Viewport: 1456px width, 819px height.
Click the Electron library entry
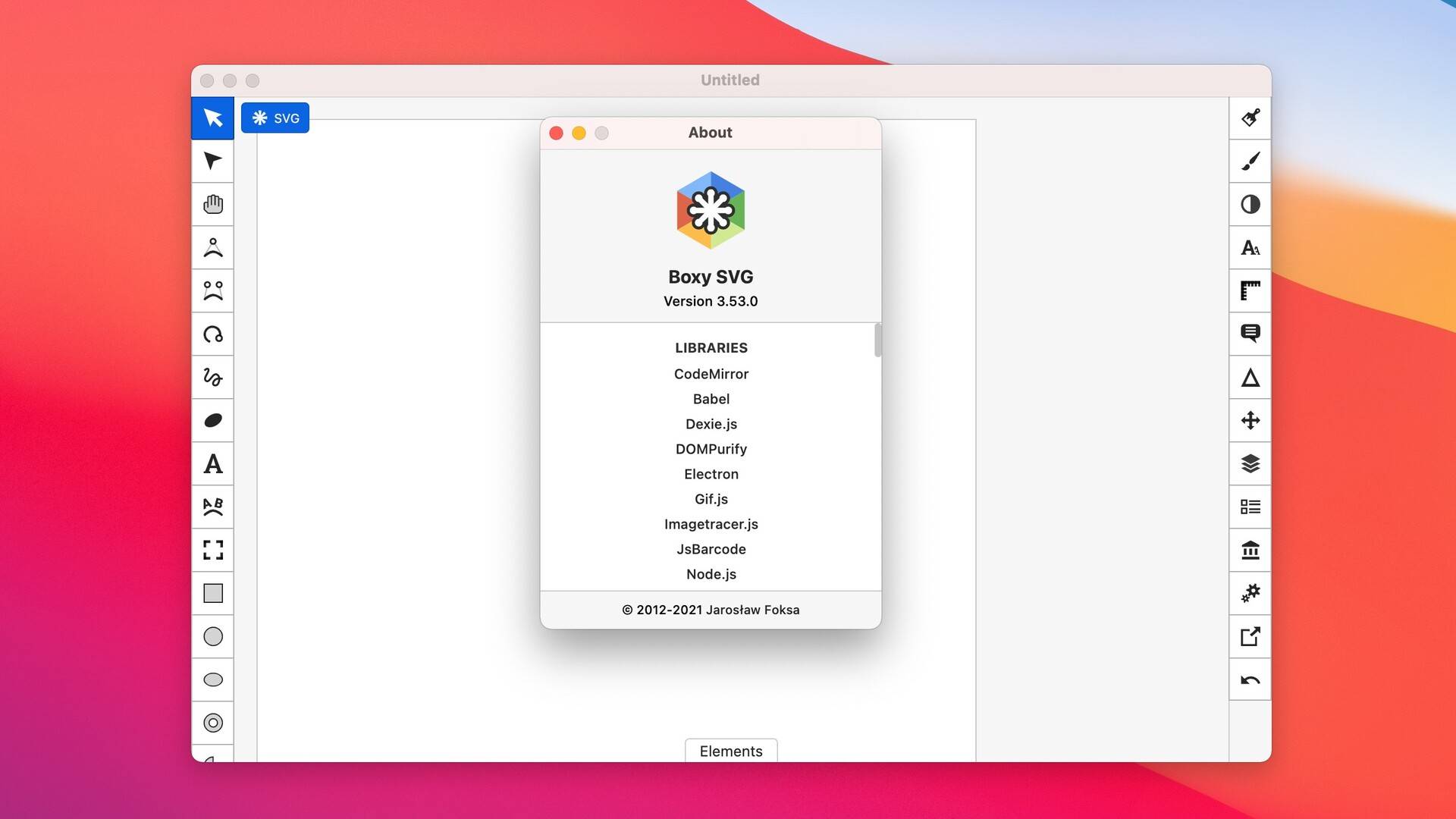point(711,474)
